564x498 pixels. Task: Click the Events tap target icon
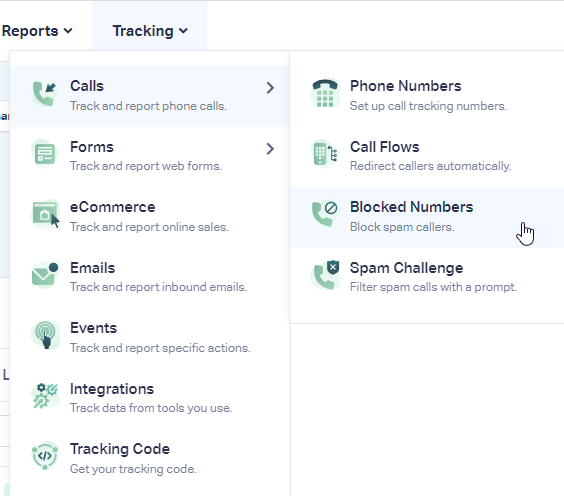[x=45, y=335]
